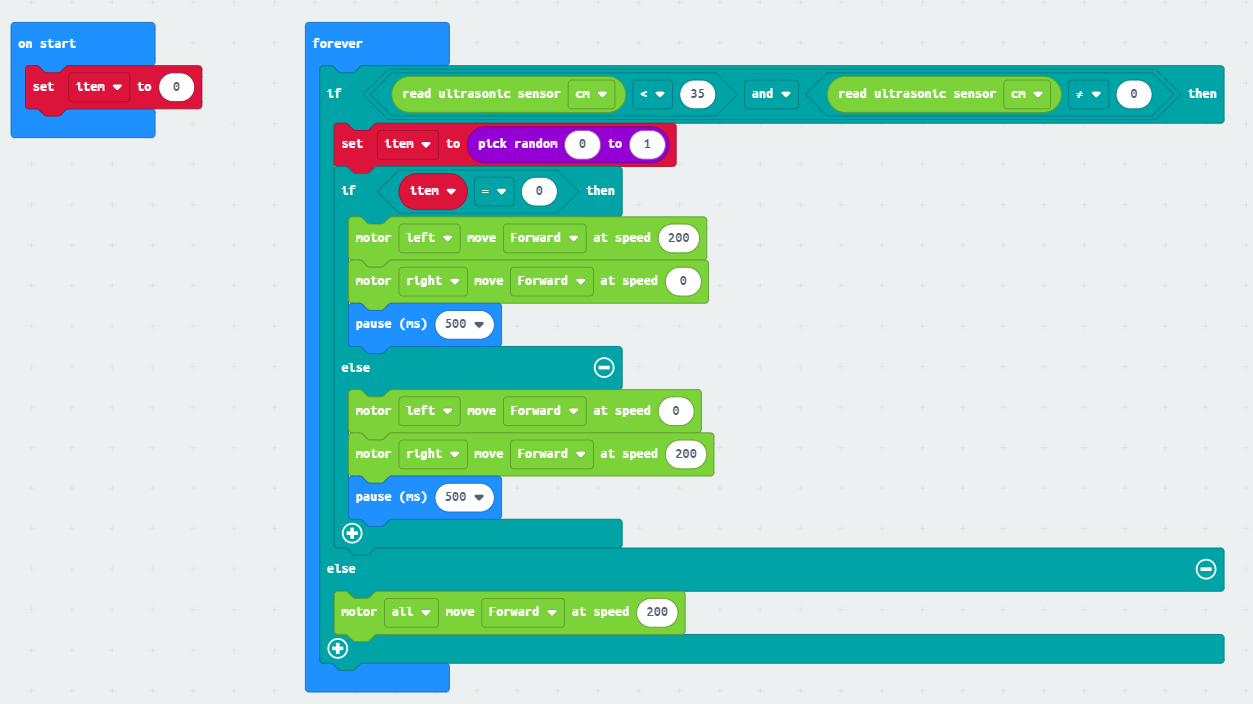Edit speed 200 of first left motor block
The image size is (1253, 704).
point(678,238)
